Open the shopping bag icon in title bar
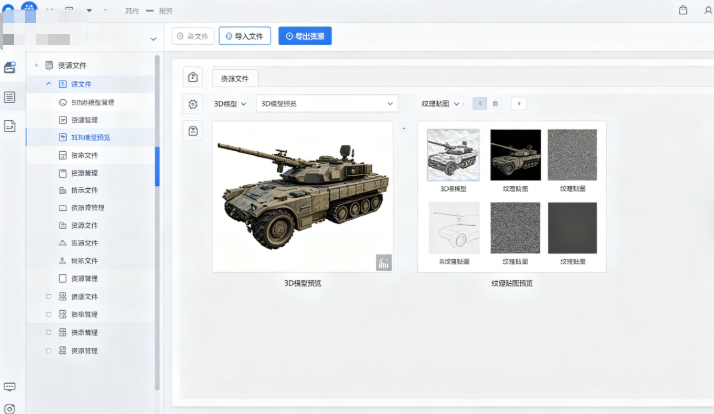Screen dimensions: 714x414 pos(683,11)
